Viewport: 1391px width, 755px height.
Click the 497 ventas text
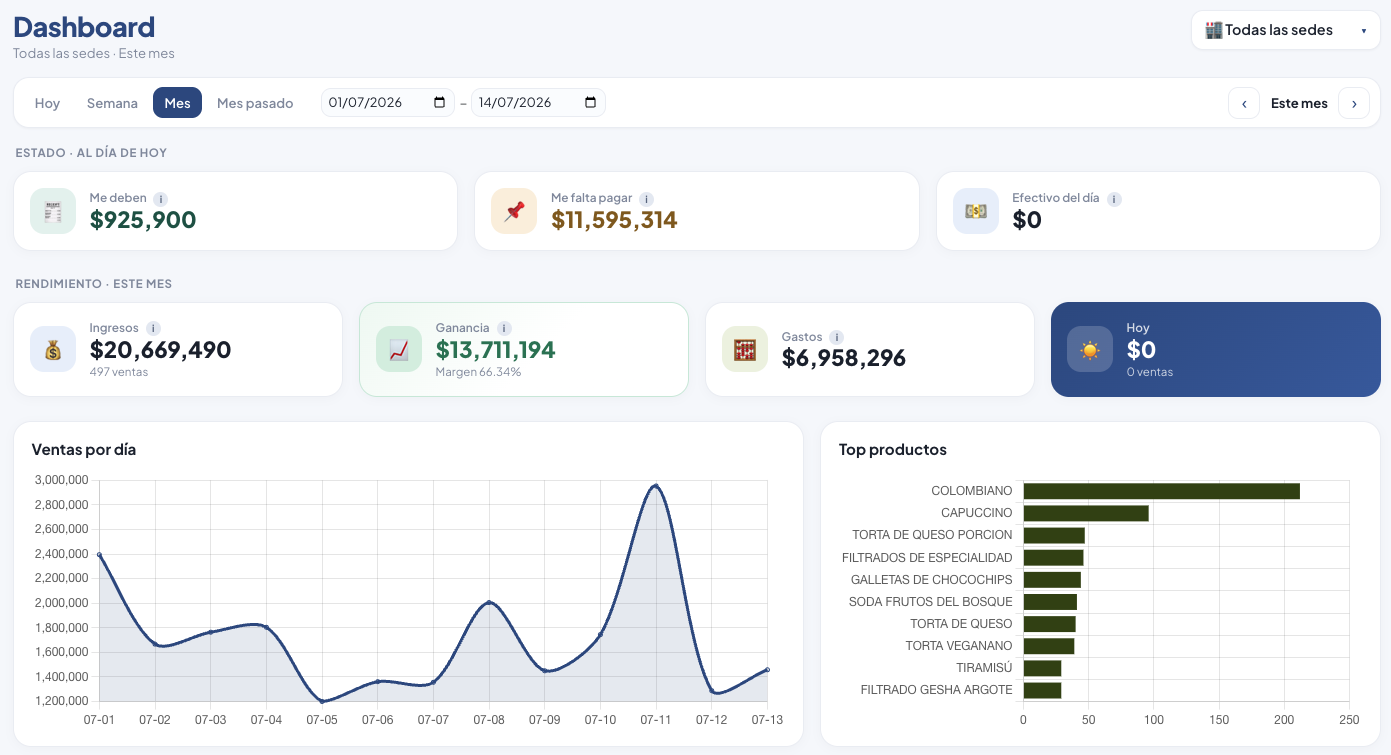click(x=119, y=372)
